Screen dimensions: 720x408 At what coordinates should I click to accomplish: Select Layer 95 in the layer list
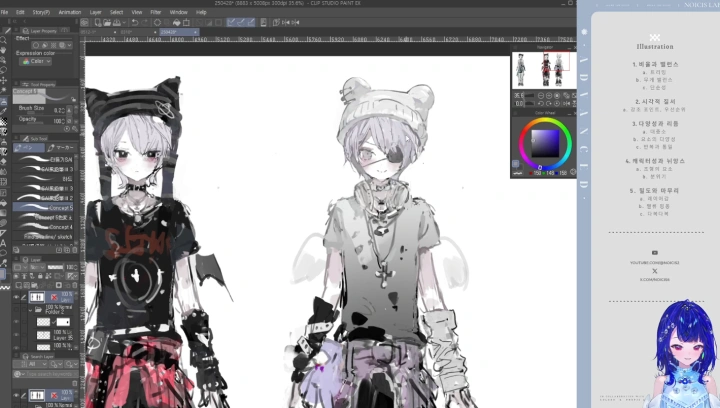click(x=51, y=335)
